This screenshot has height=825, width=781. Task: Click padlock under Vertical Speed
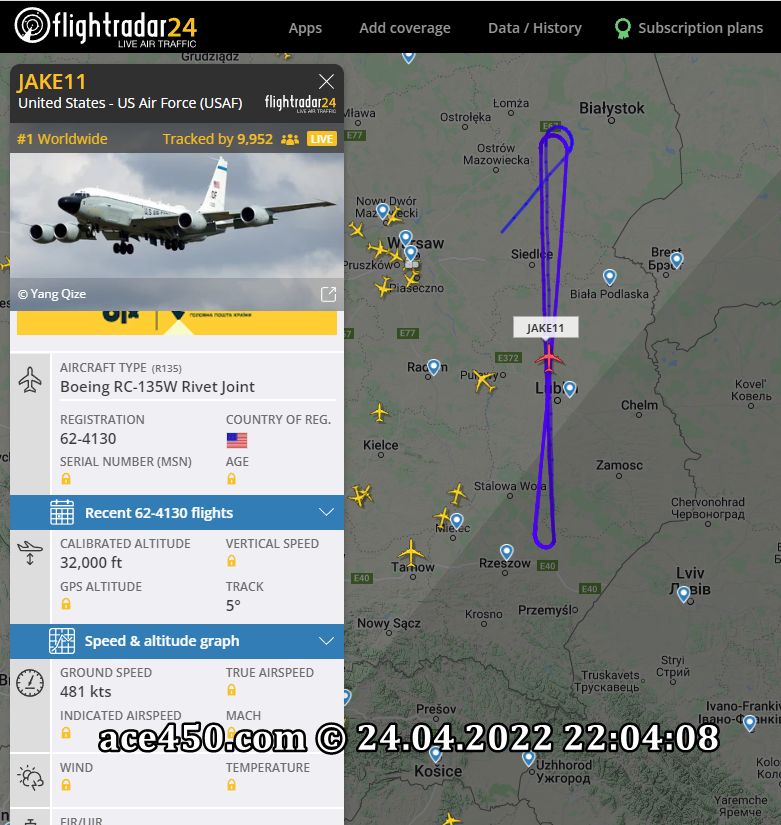(231, 561)
